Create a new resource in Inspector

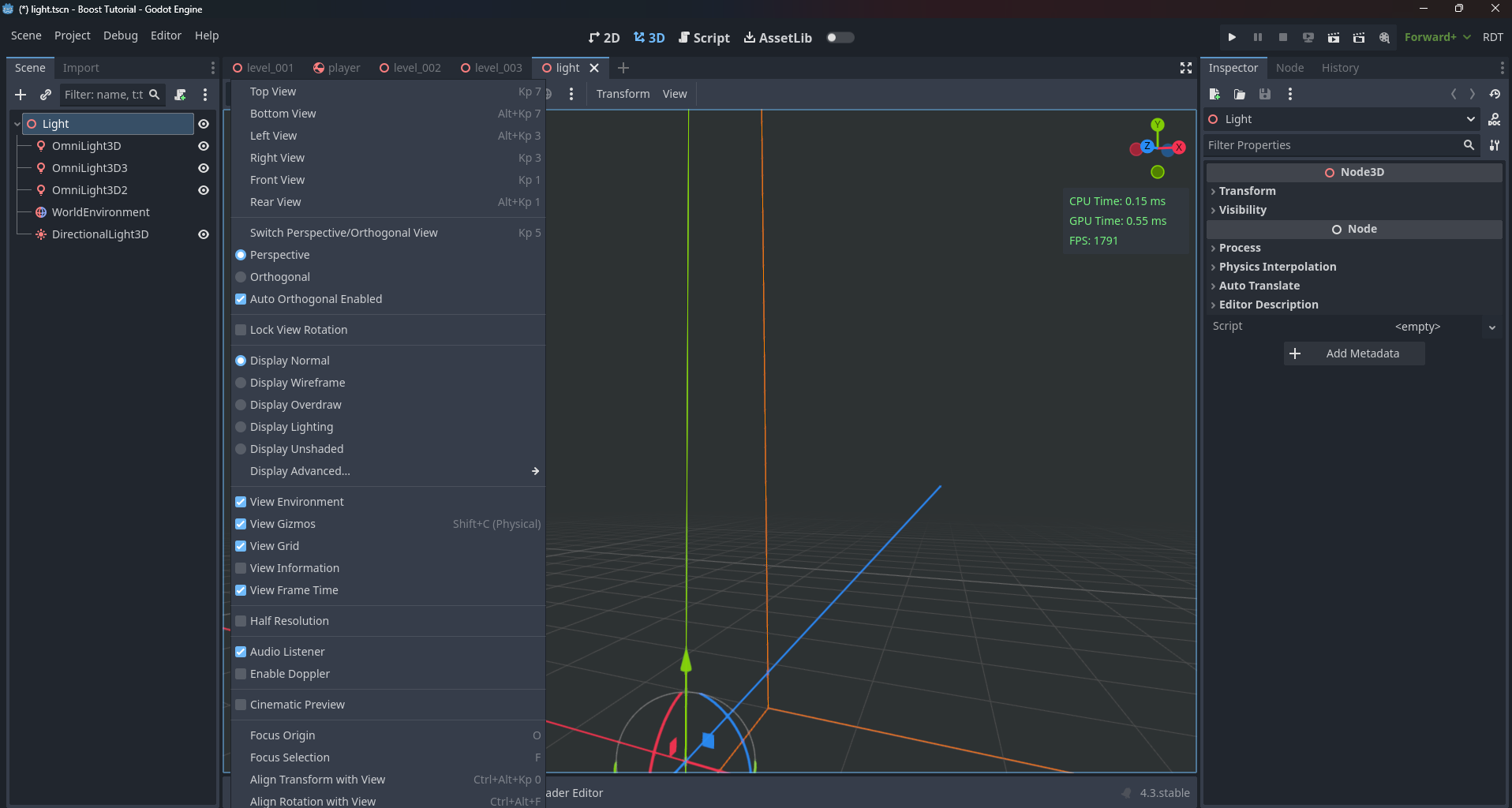(x=1214, y=94)
